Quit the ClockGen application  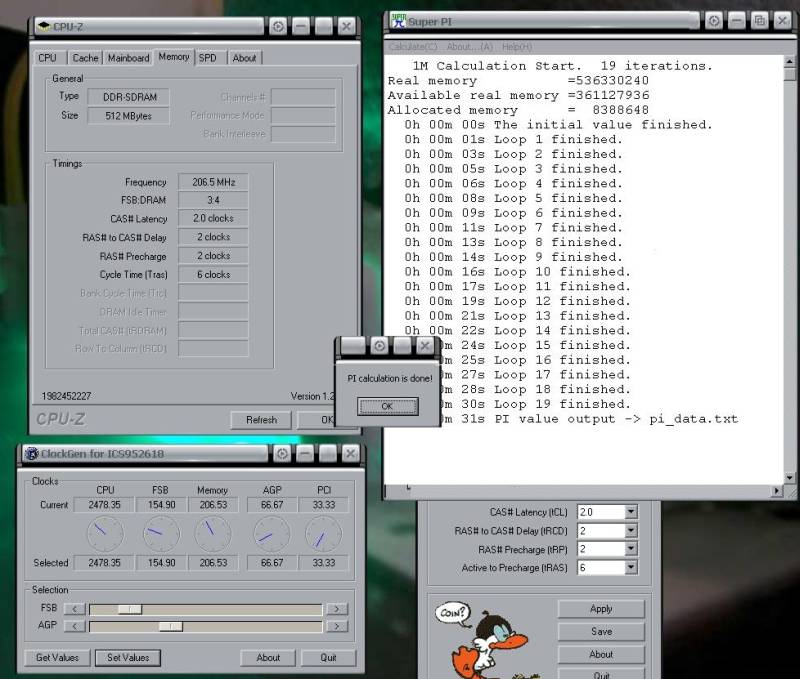[329, 658]
